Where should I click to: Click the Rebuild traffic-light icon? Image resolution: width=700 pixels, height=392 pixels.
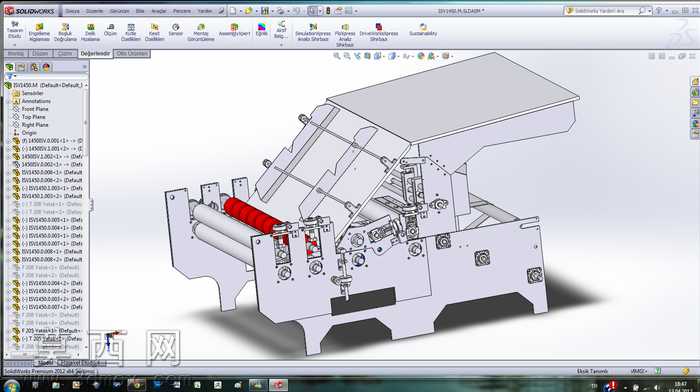328,11
